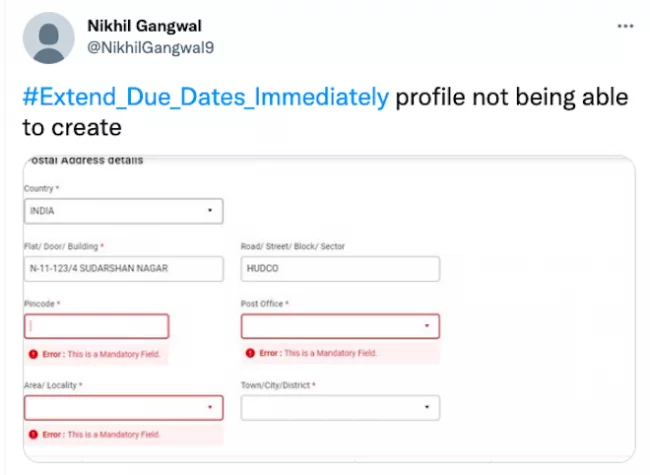Click the Nikhil Gangwal display name

tap(144, 26)
